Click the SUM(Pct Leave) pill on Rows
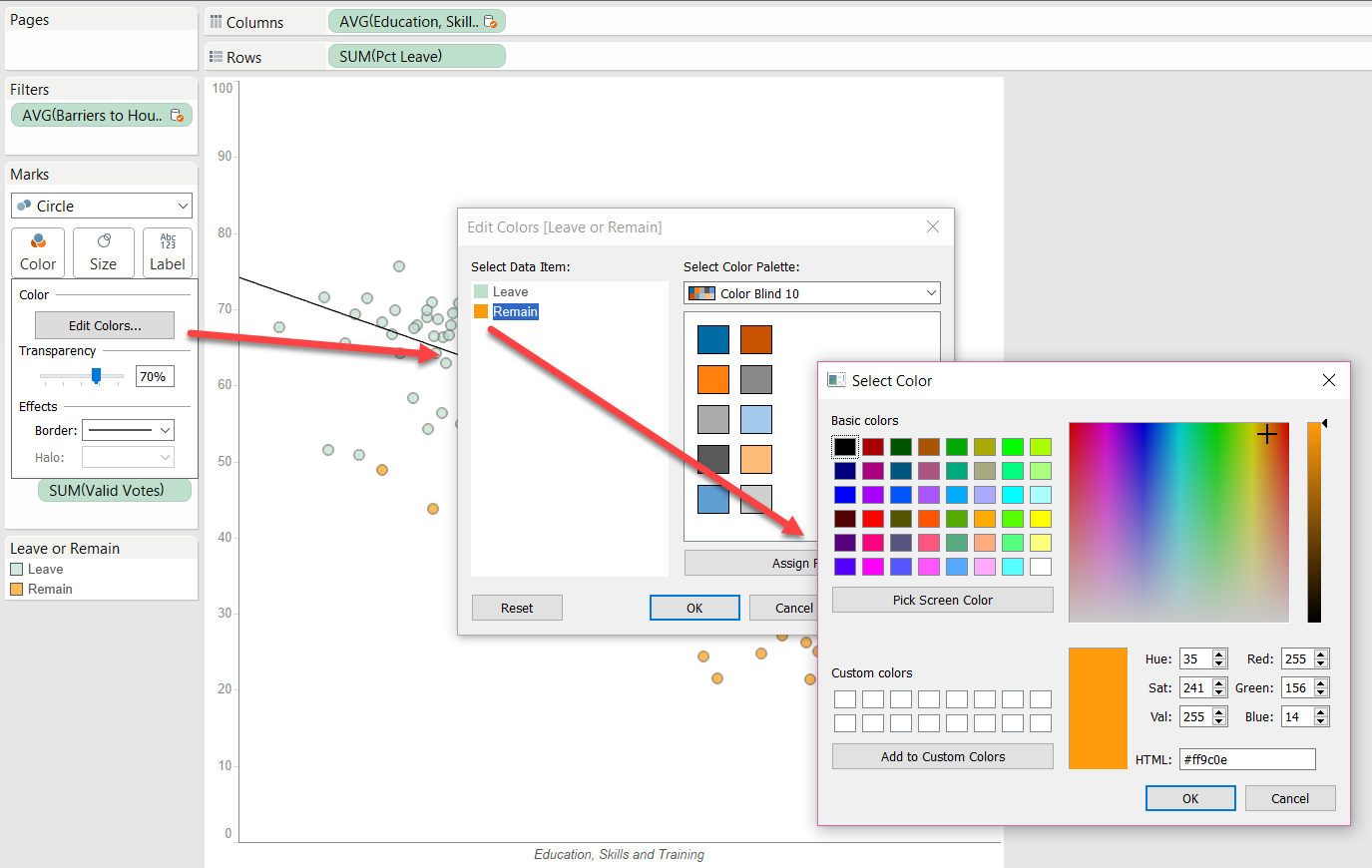Image resolution: width=1372 pixels, height=868 pixels. click(x=417, y=56)
